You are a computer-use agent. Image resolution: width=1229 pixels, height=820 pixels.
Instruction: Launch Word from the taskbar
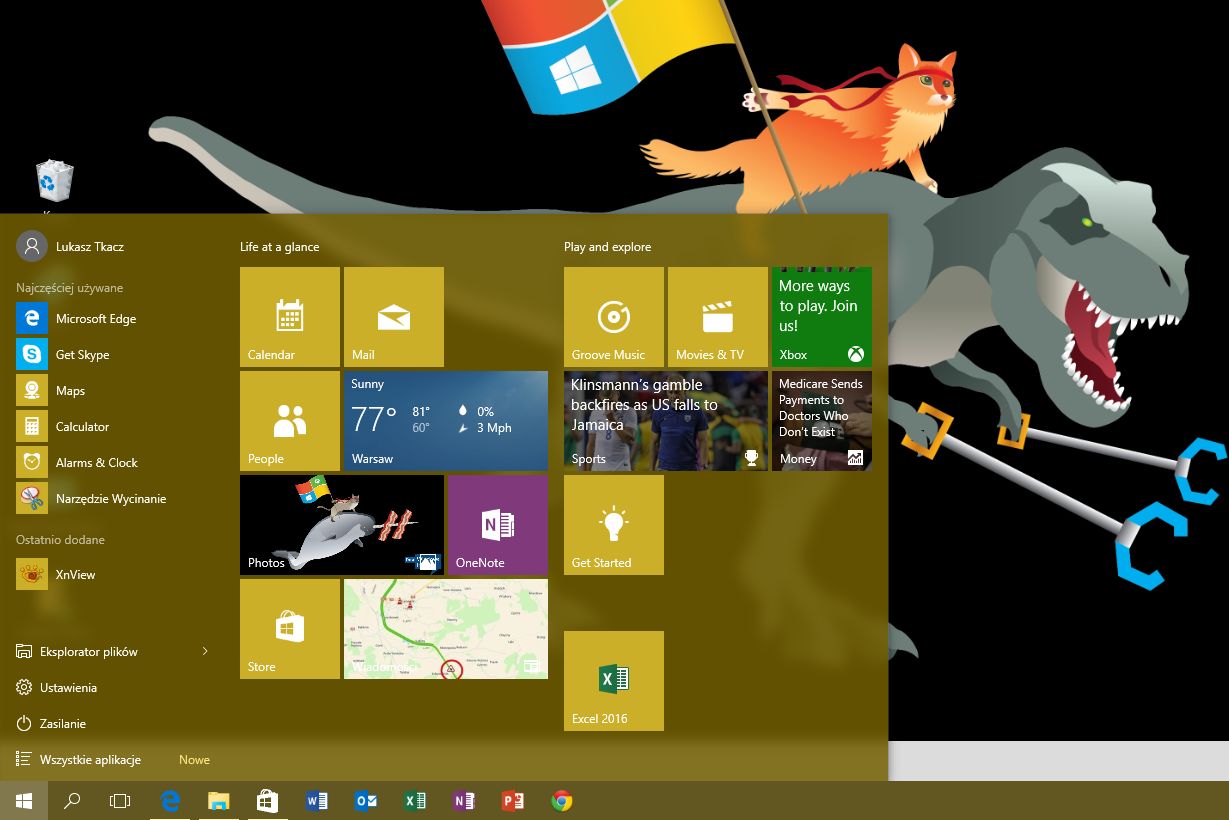(x=317, y=800)
